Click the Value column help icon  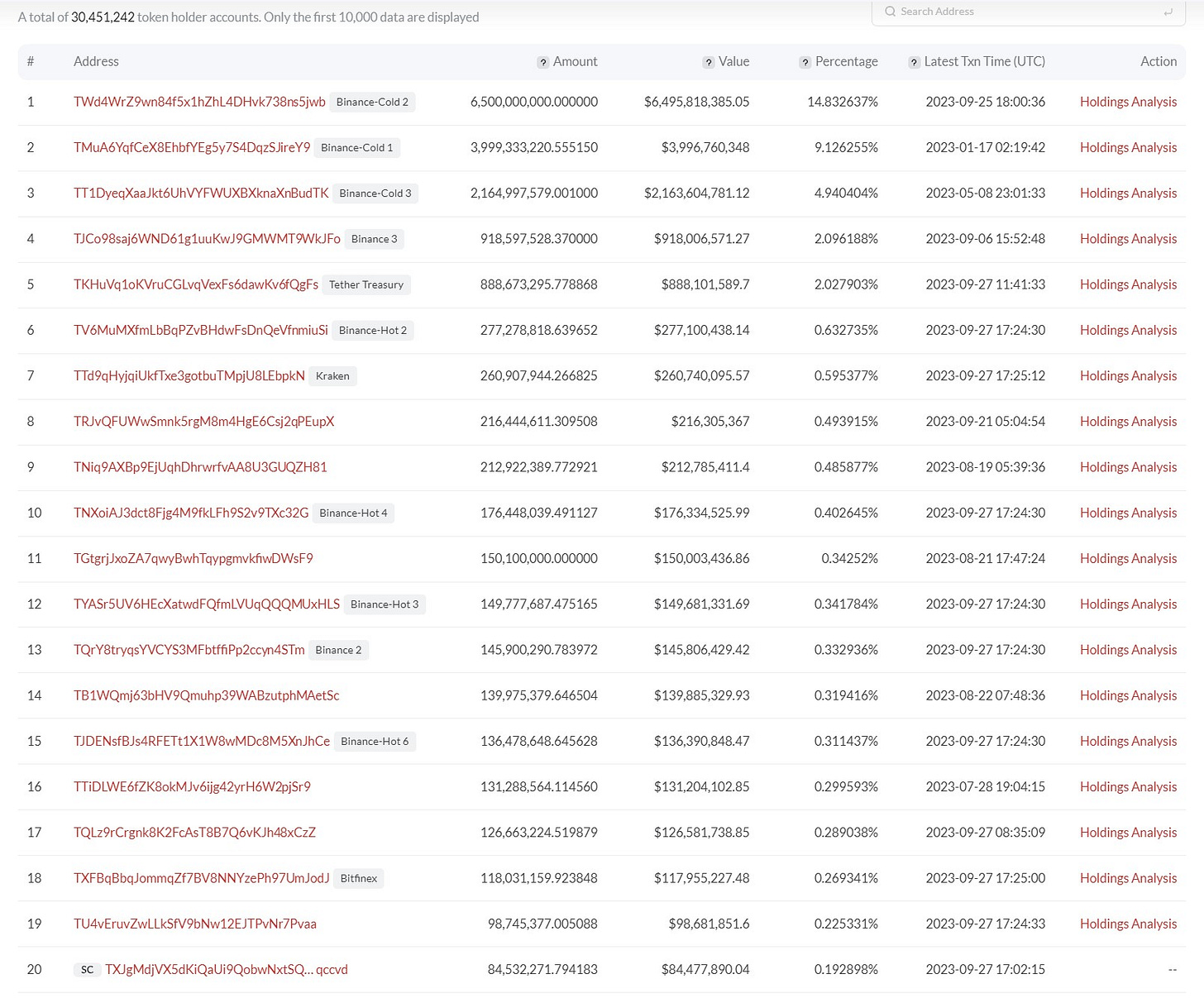[709, 62]
